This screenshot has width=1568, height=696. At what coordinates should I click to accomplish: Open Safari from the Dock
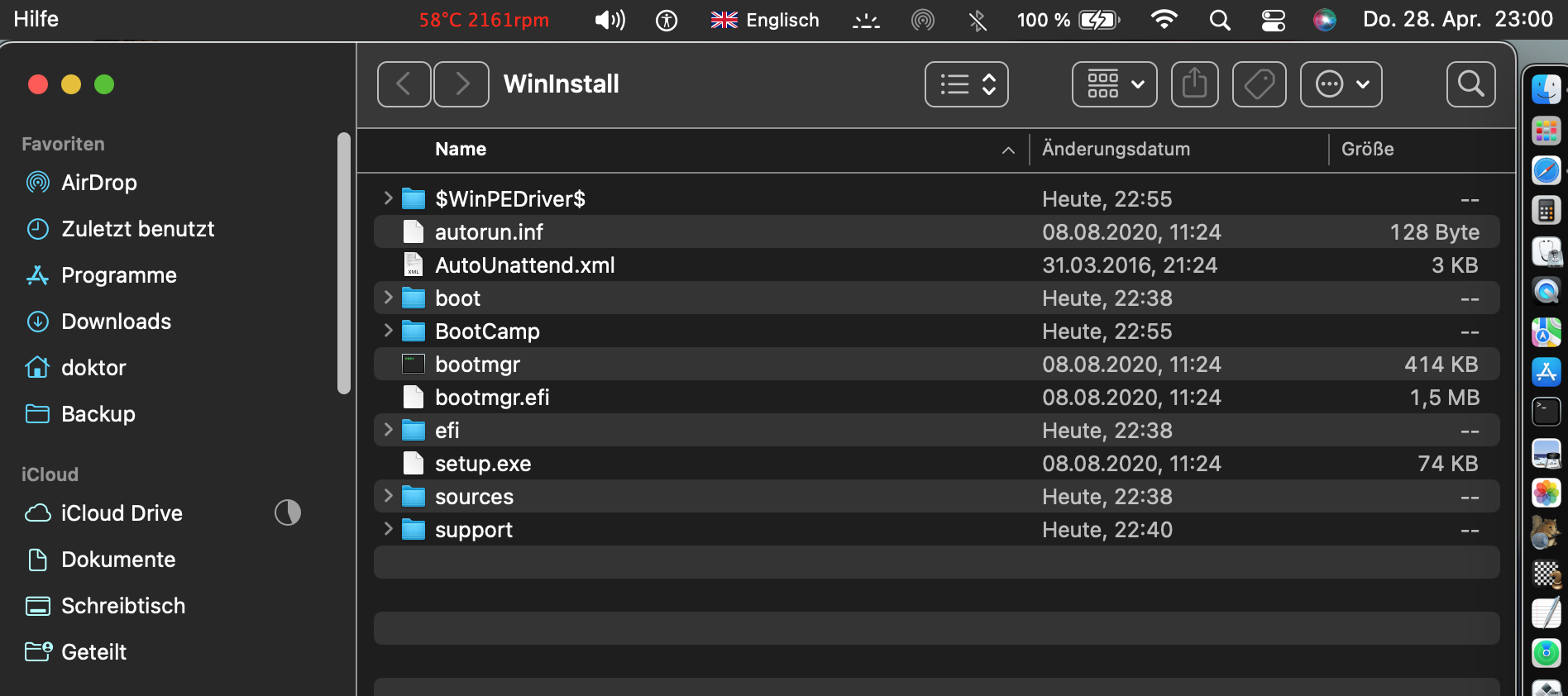pos(1546,171)
